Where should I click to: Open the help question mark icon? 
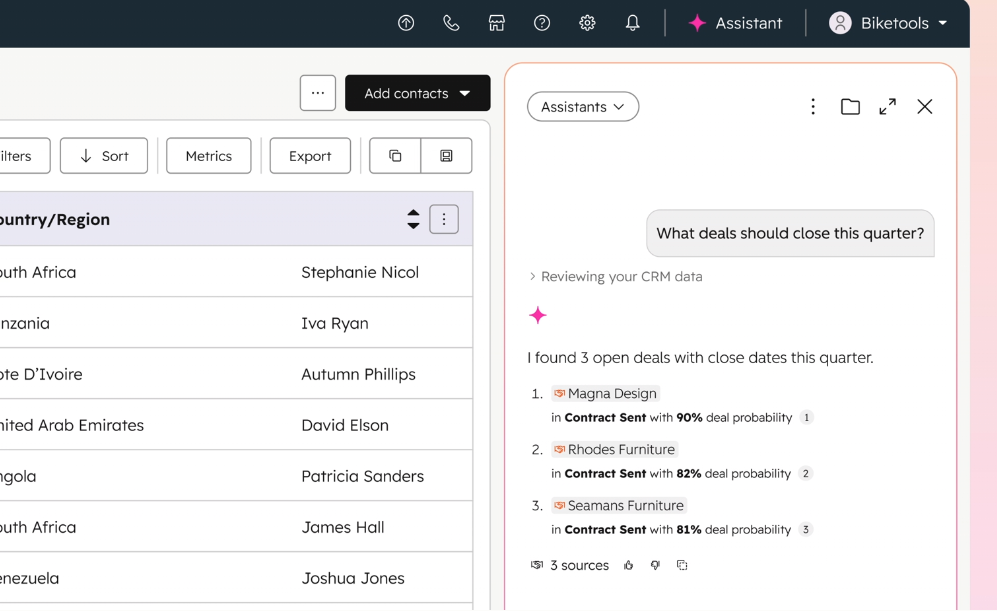coord(542,24)
